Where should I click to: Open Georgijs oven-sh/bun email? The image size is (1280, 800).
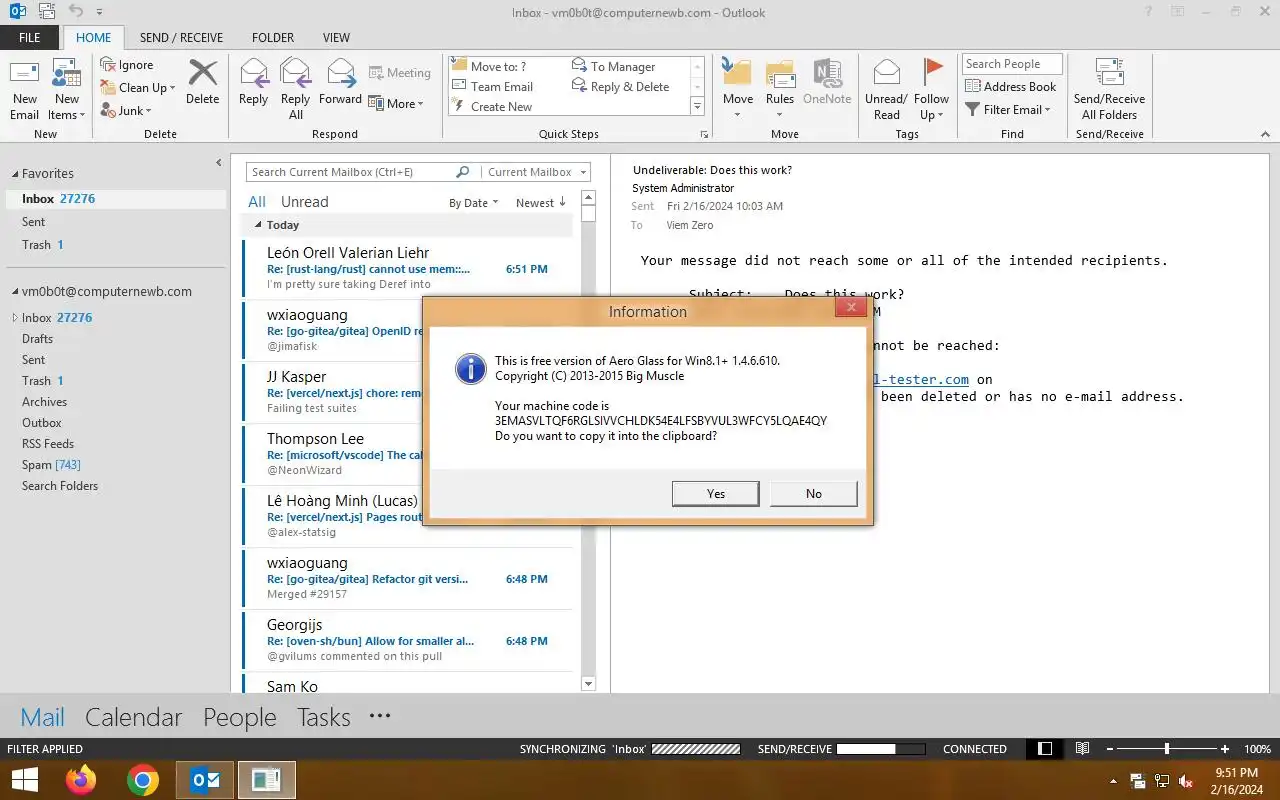pos(408,640)
